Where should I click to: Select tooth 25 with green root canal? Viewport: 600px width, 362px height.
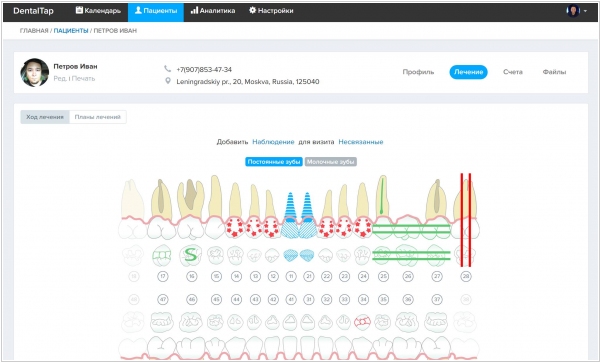click(382, 207)
